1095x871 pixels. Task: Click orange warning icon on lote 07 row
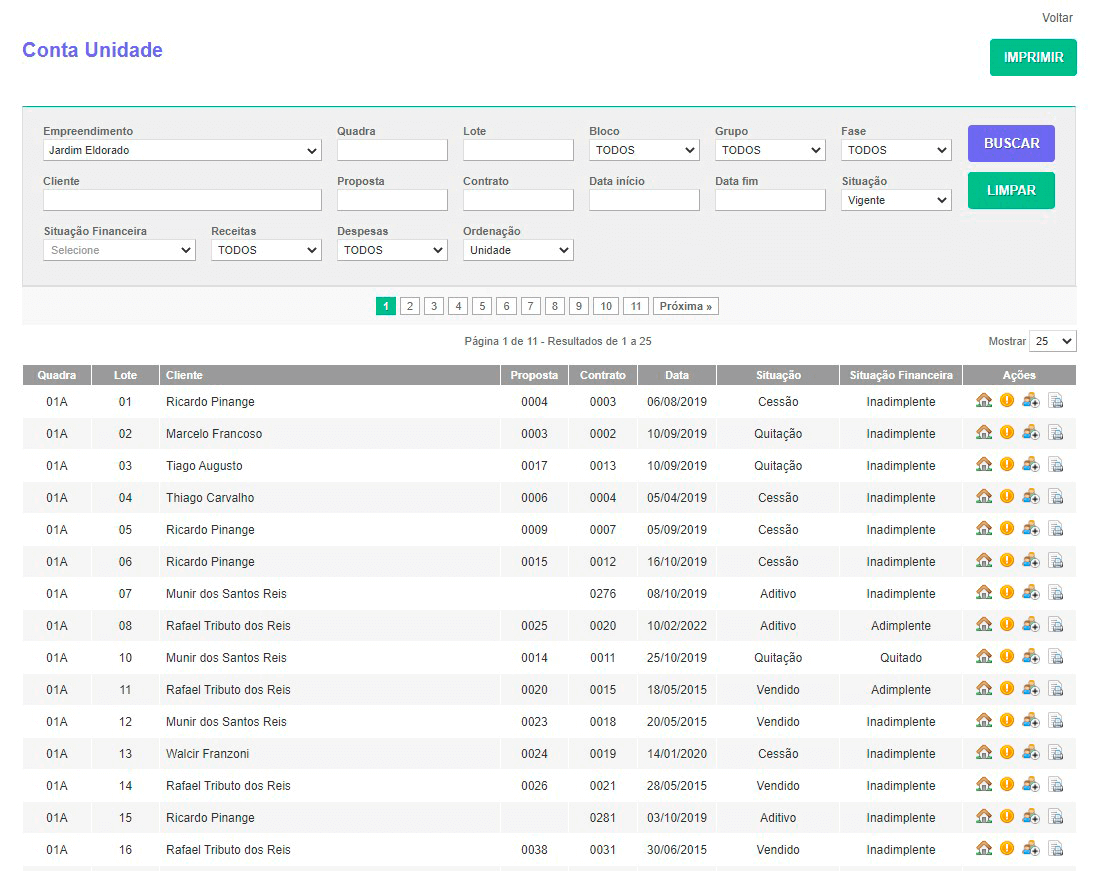click(x=1007, y=593)
